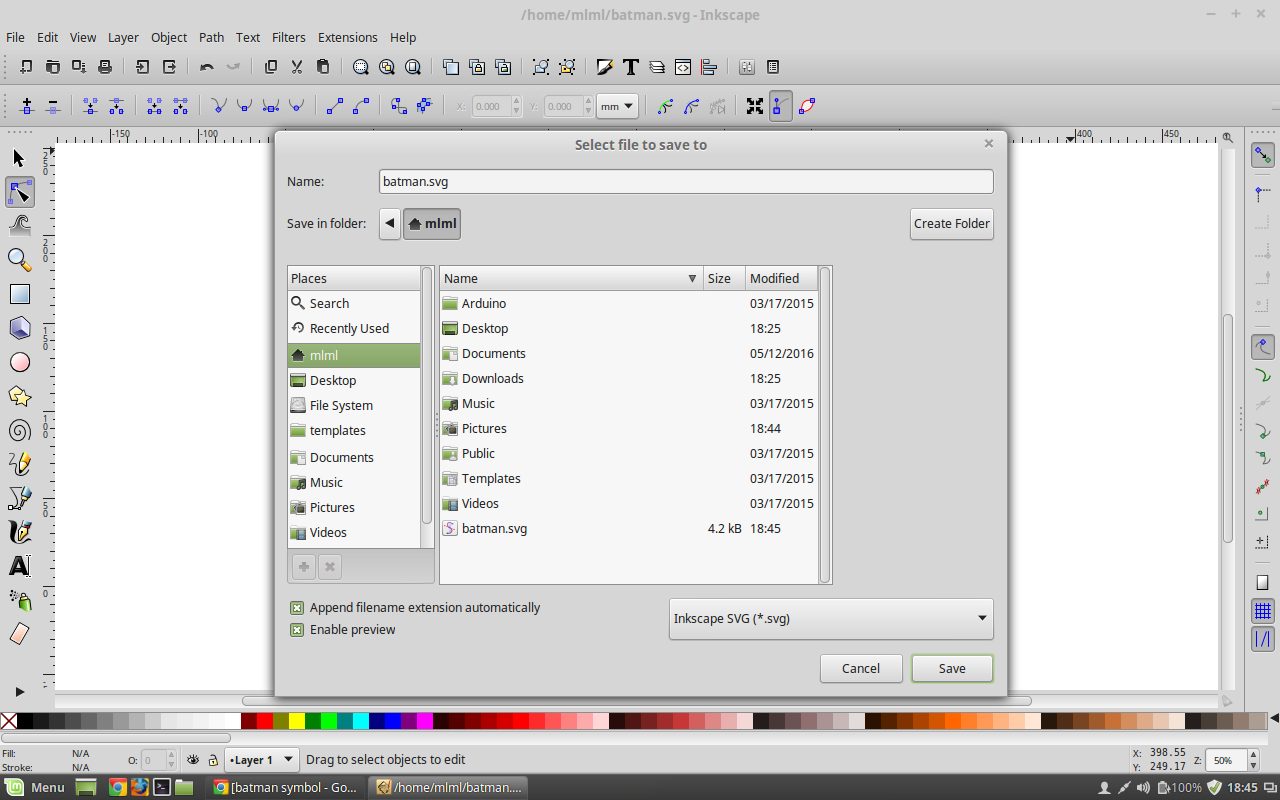Screen dimensions: 1280x800
Task: Toggle show Bezier handles button
Action: tap(781, 105)
